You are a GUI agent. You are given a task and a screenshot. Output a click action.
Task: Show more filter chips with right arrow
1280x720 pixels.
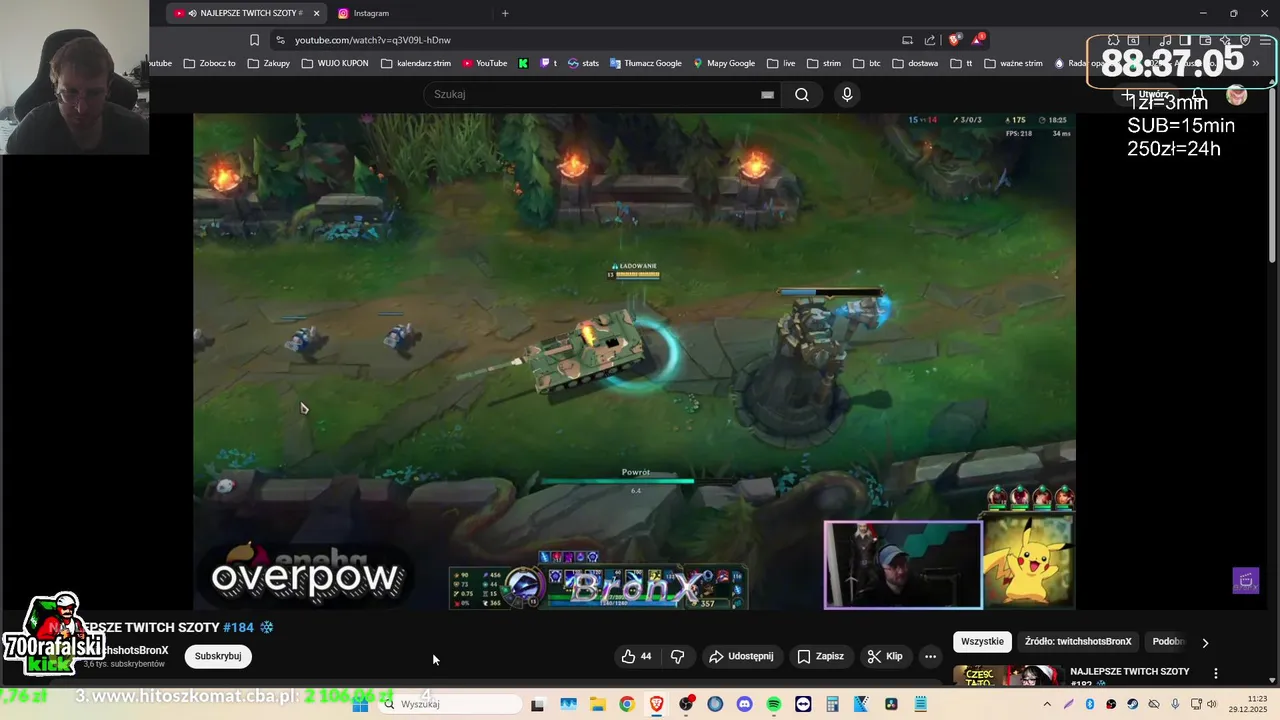pyautogui.click(x=1205, y=643)
